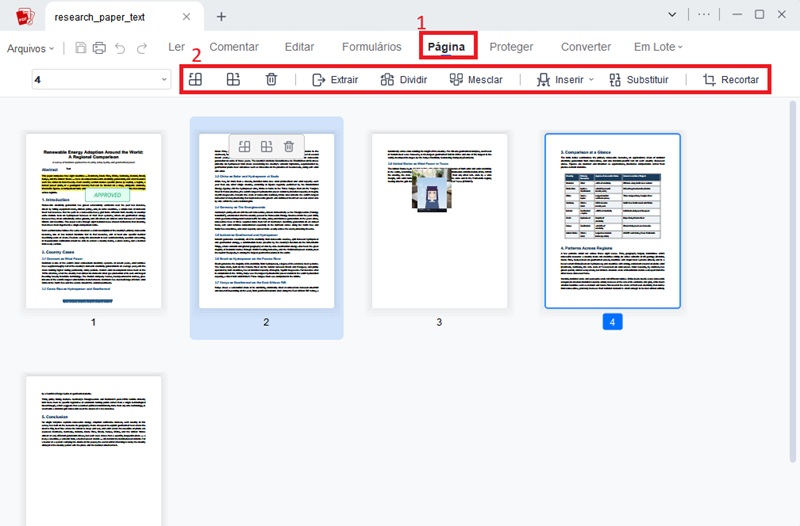Click the page 2 number label

click(x=266, y=322)
